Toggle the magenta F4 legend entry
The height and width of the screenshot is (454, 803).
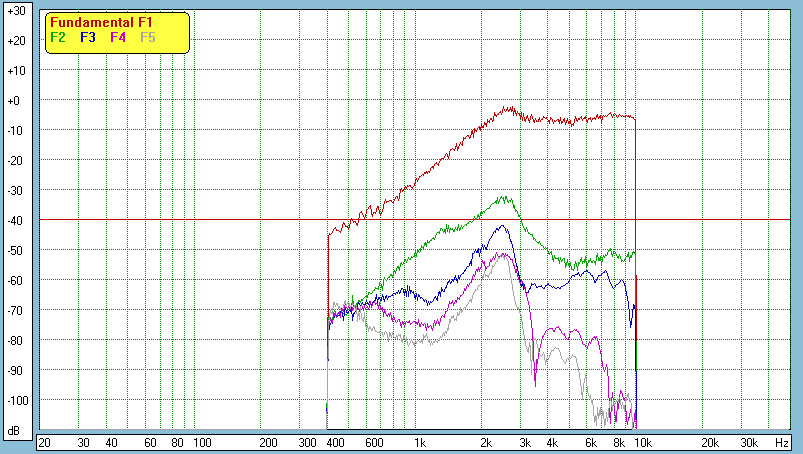[118, 37]
